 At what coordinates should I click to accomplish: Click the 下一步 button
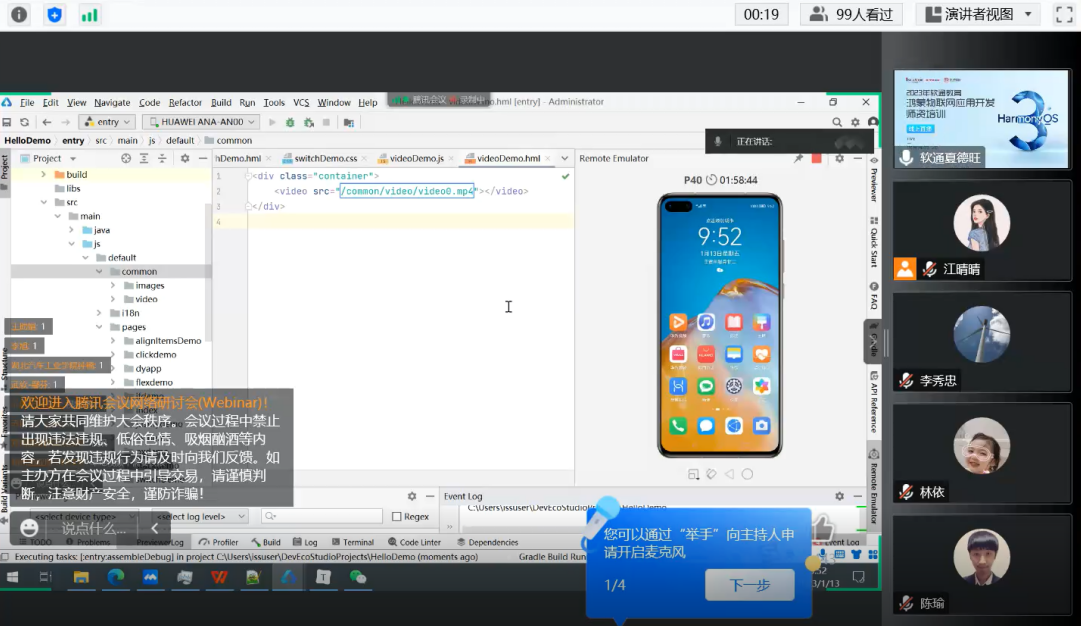[x=749, y=585]
